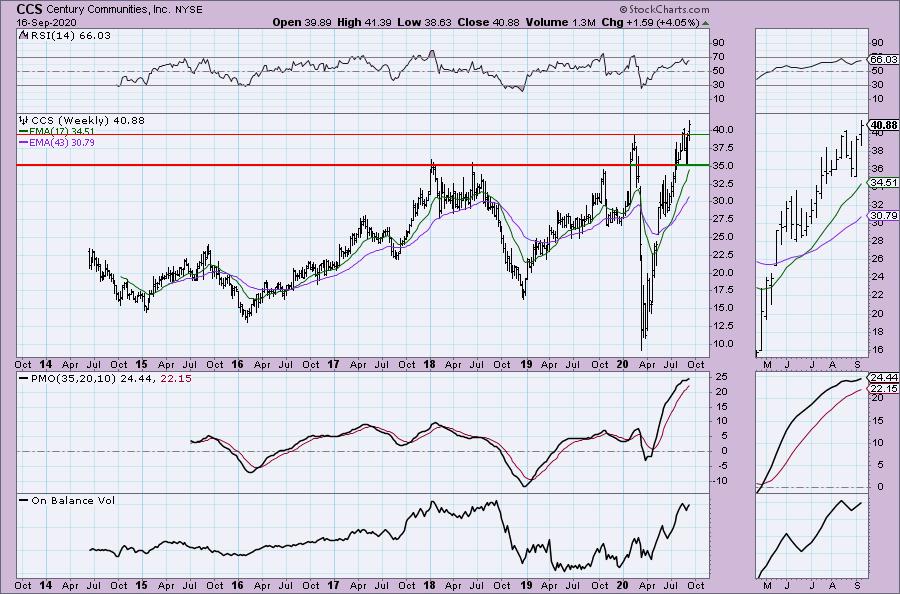This screenshot has height=594, width=900.
Task: Click the CCS ticker symbol in the header
Action: pyautogui.click(x=29, y=9)
